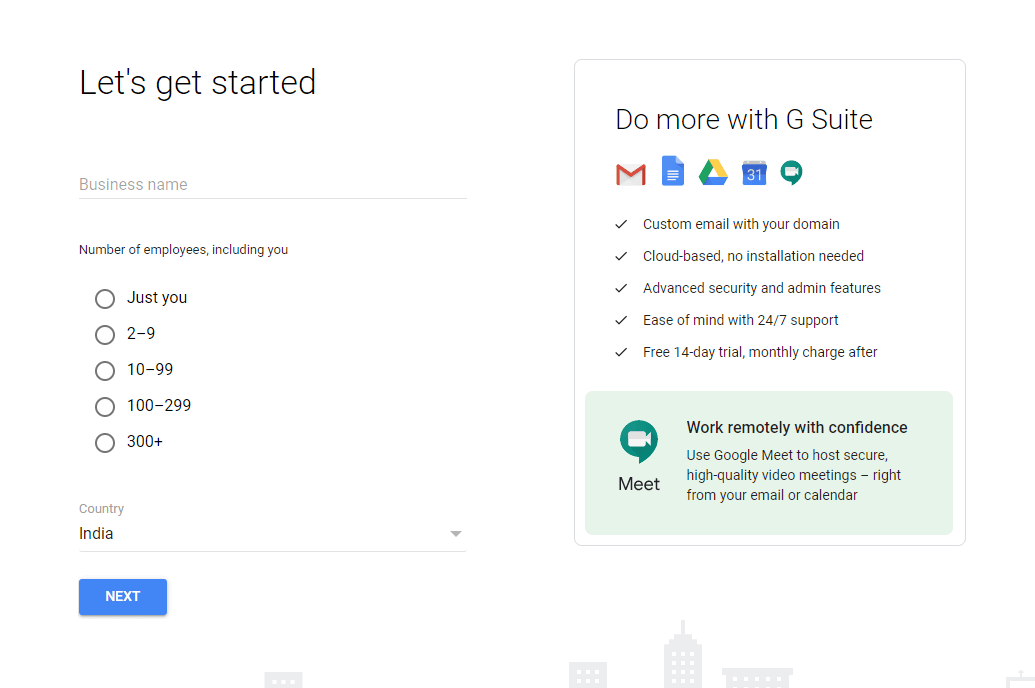Click the Gmail icon
The height and width of the screenshot is (688, 1035).
630,172
